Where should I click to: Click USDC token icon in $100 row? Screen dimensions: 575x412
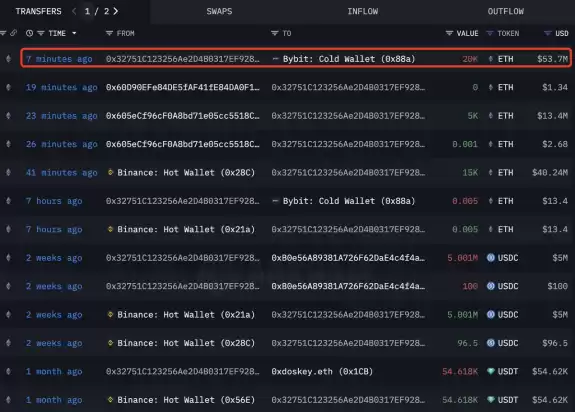click(x=491, y=286)
